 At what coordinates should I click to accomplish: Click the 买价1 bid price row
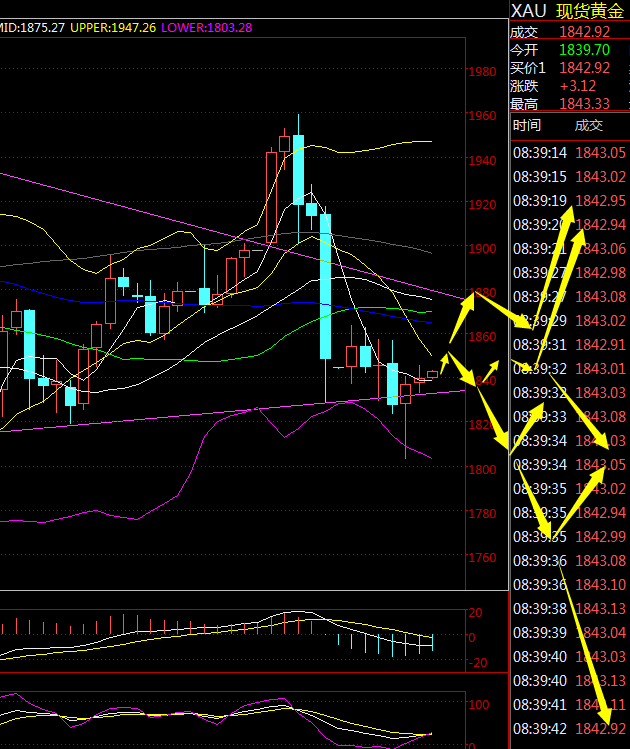(568, 67)
